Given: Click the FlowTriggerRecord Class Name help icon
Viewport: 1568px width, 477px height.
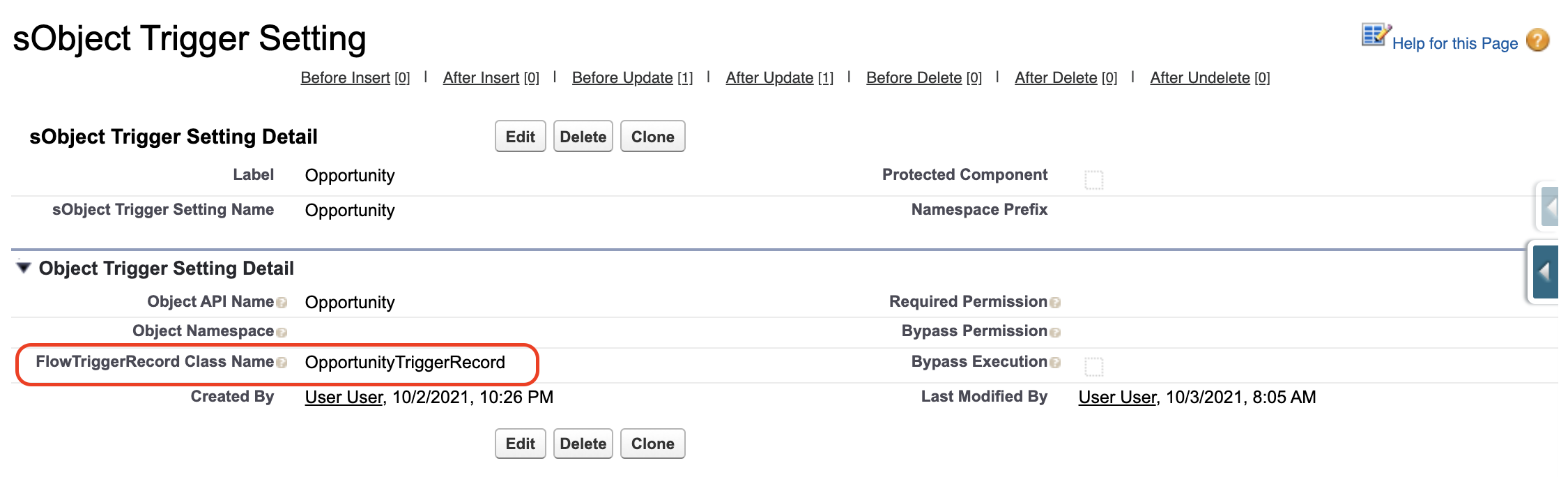Looking at the screenshot, I should pyautogui.click(x=282, y=363).
